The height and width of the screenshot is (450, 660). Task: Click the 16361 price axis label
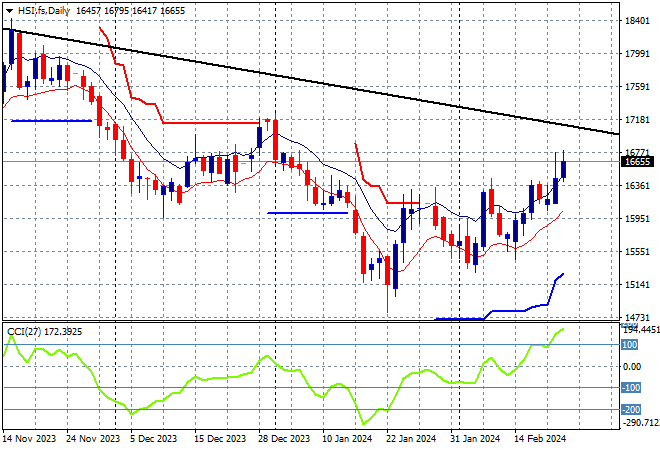click(x=637, y=186)
